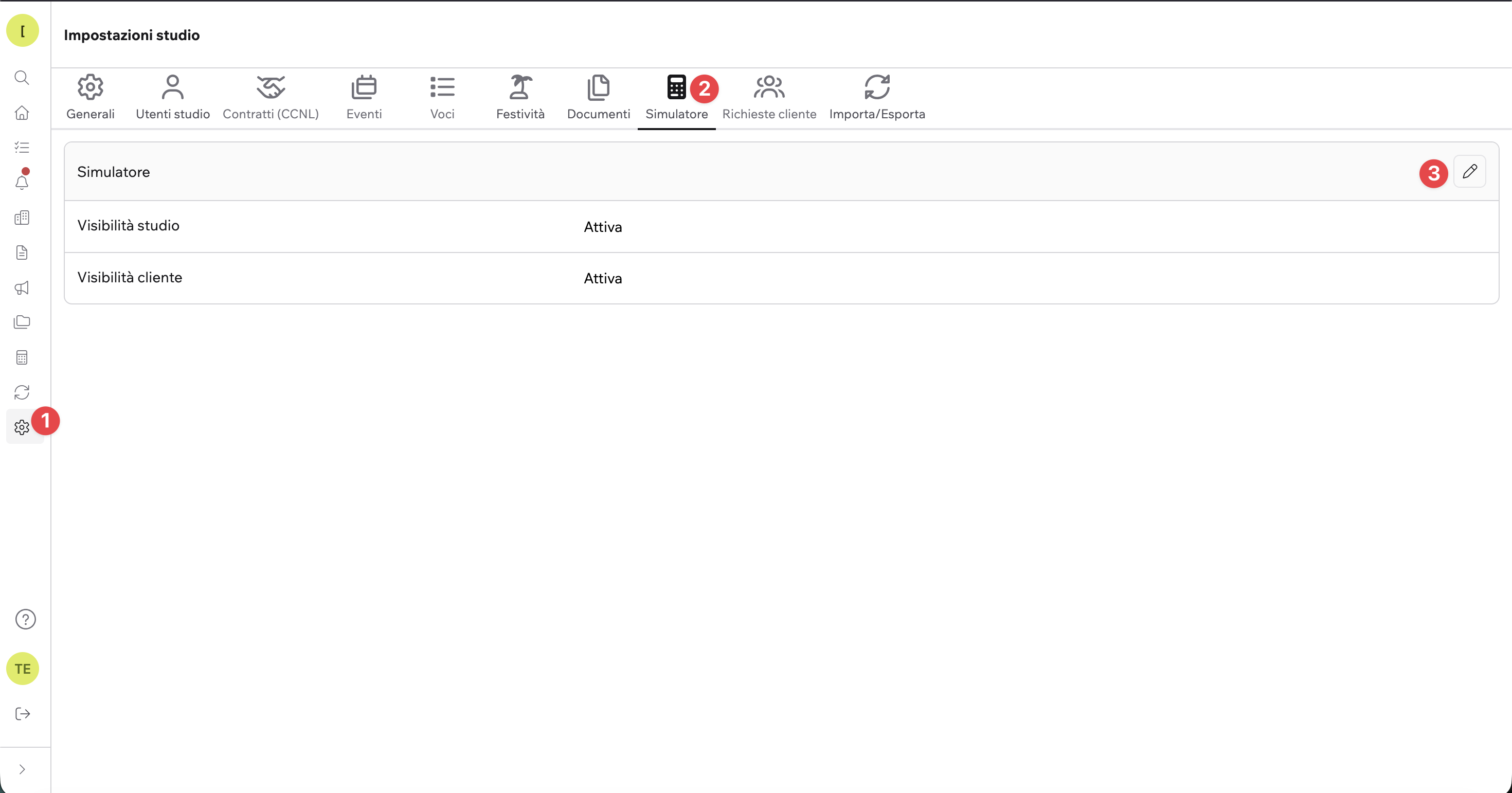Click the Visibilità cliente label
The width and height of the screenshot is (1512, 793).
(x=130, y=277)
